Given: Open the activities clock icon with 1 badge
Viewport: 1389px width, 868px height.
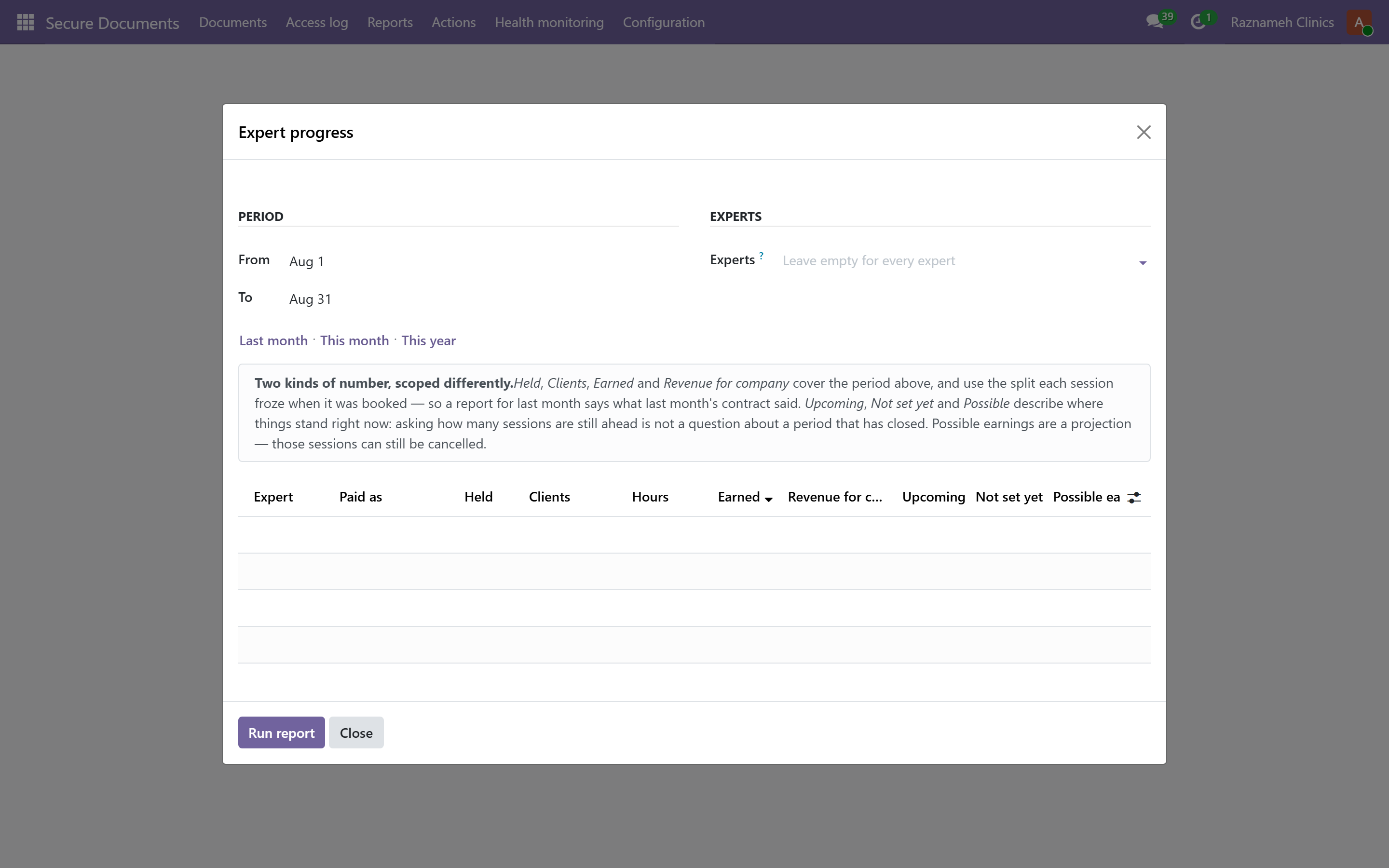Looking at the screenshot, I should (1202, 22).
